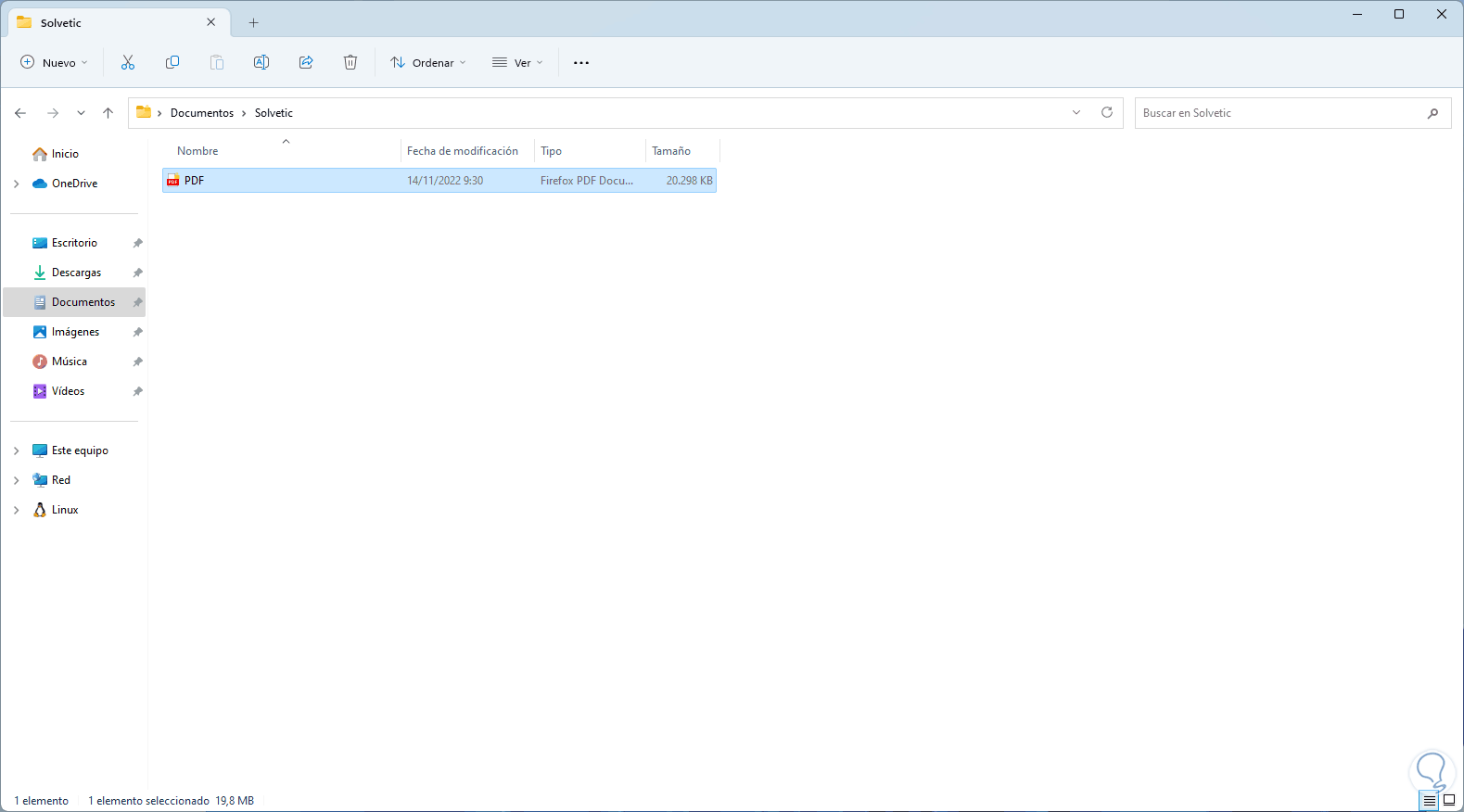
Task: Select Red in navigation pane
Action: point(61,480)
